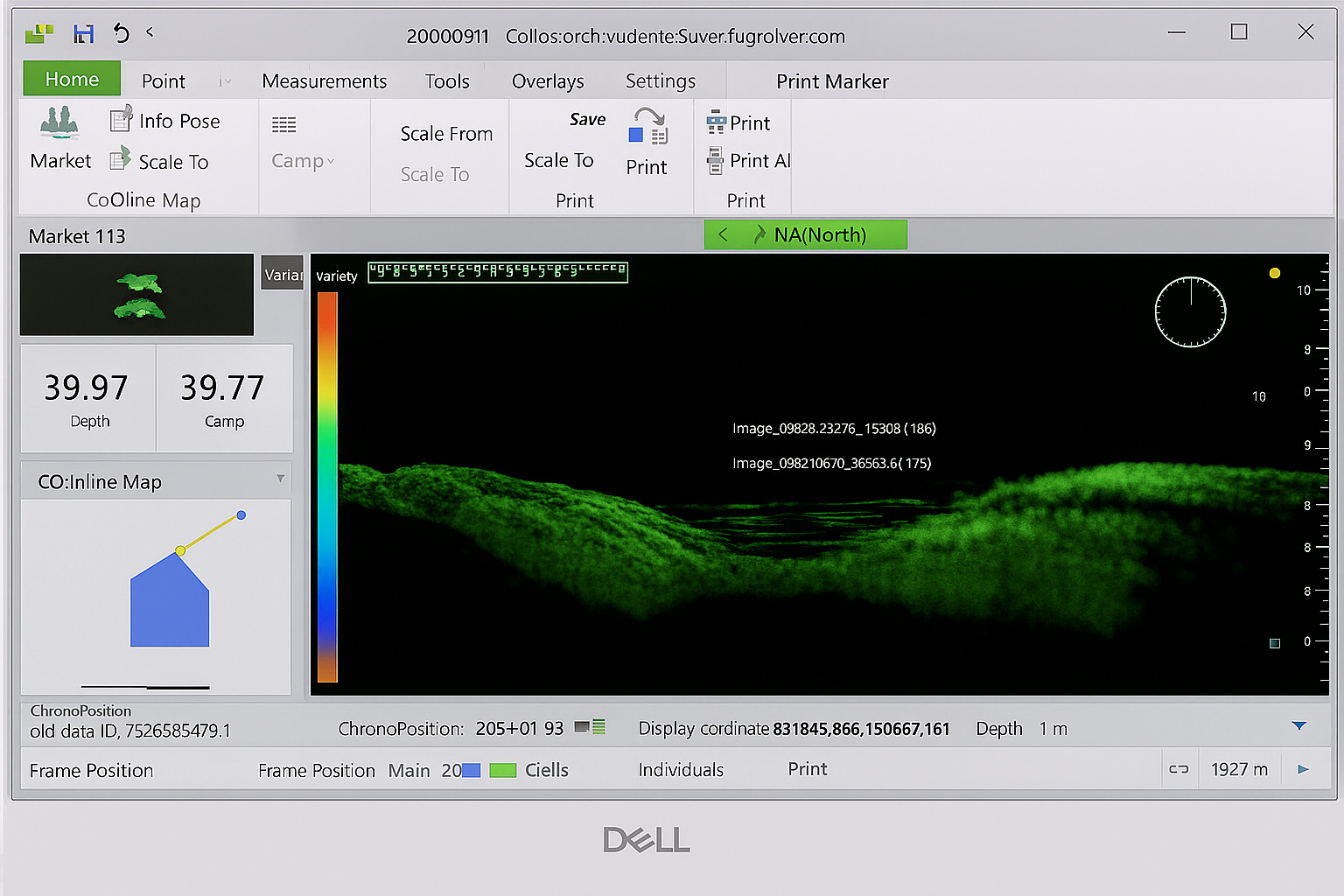Click the Print Al printer icon
This screenshot has width=1344, height=896.
715,160
